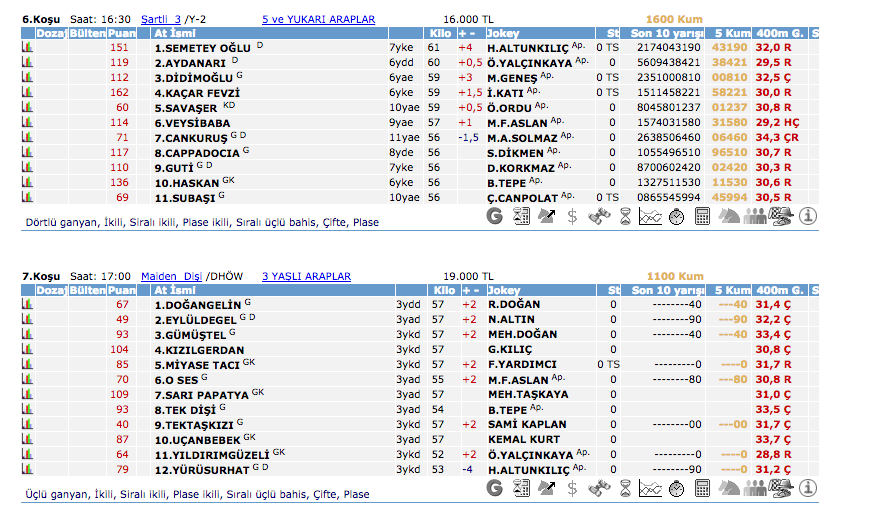Click the horse heads icon under race 7

coord(729,489)
